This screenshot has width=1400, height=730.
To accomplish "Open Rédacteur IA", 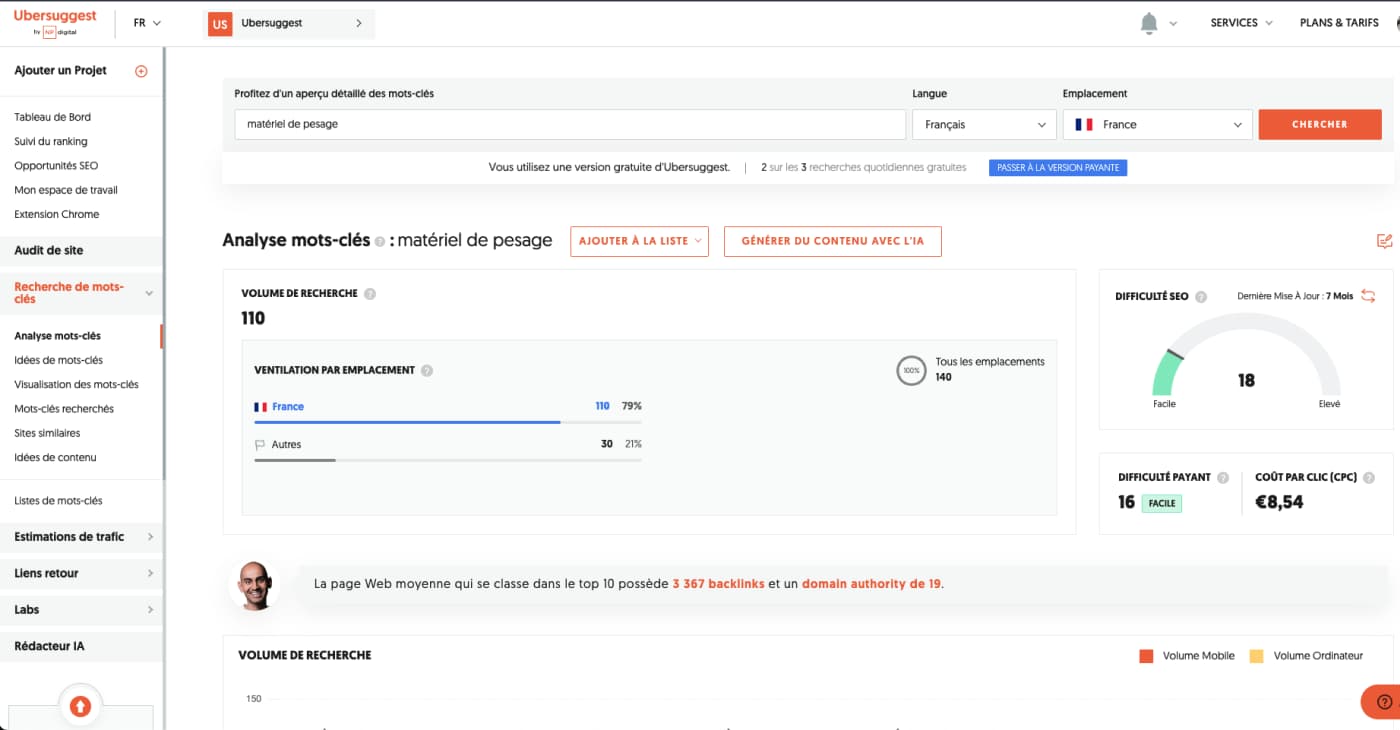I will point(81,646).
